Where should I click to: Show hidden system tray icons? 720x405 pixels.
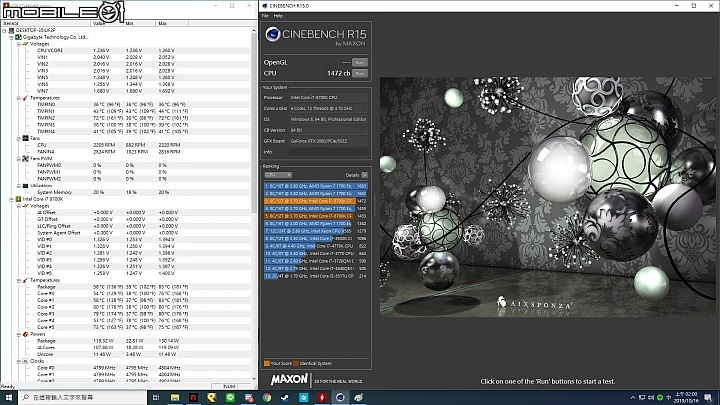633,398
